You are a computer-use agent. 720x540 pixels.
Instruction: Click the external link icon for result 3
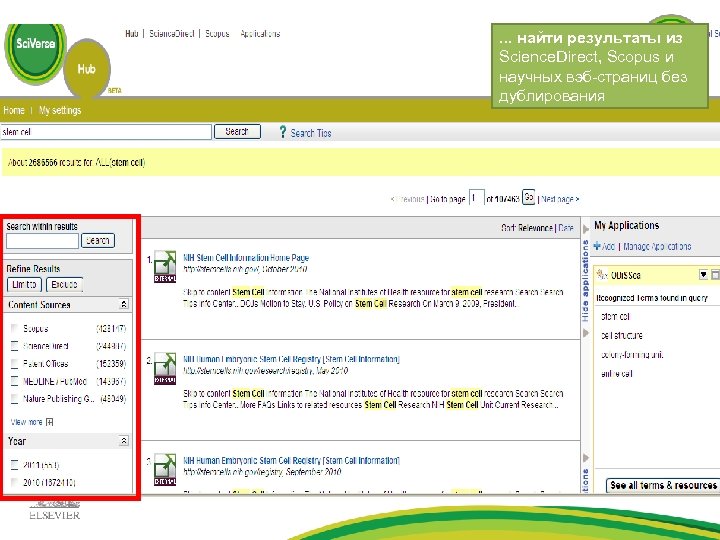(x=164, y=469)
